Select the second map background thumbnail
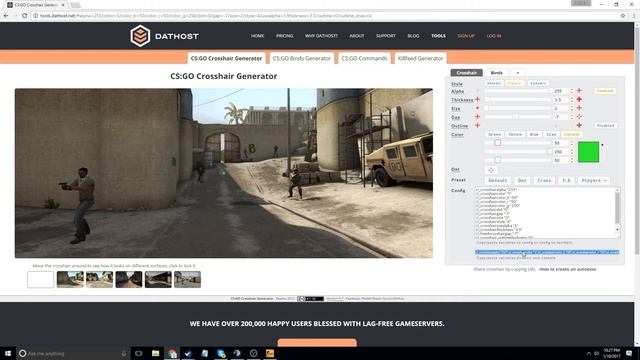Viewport: 640px width, 360px height. [99, 280]
